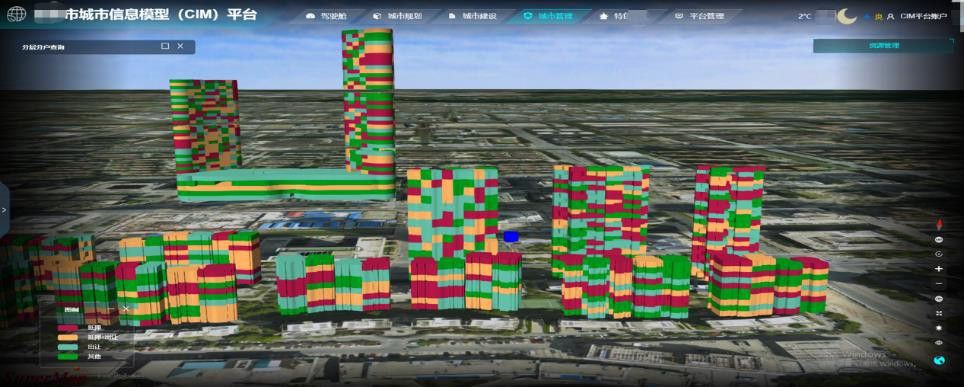Expand the collapsed left sidebar arrow
This screenshot has width=964, height=387.
pos(4,210)
